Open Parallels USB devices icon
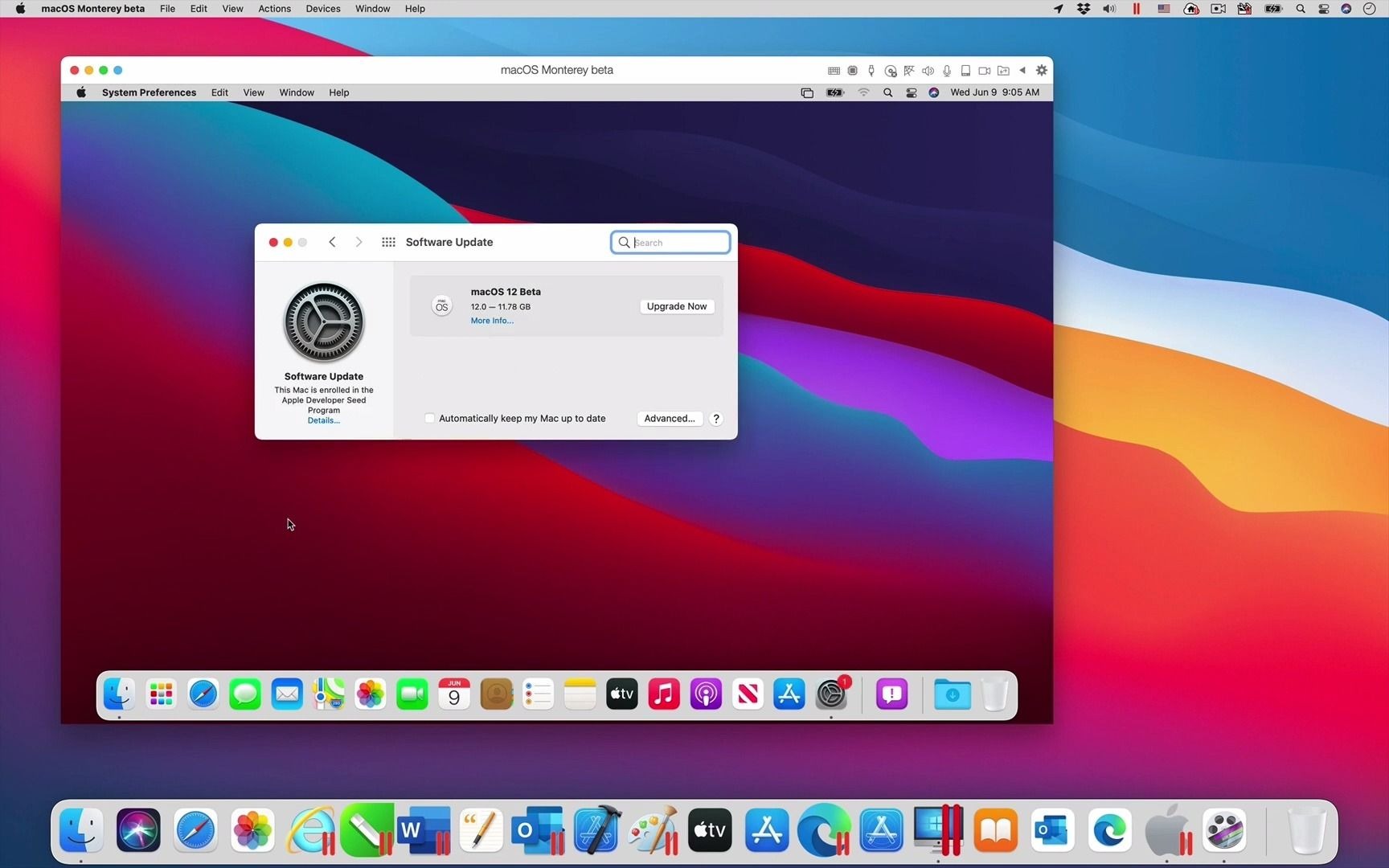This screenshot has height=868, width=1389. pos(871,71)
